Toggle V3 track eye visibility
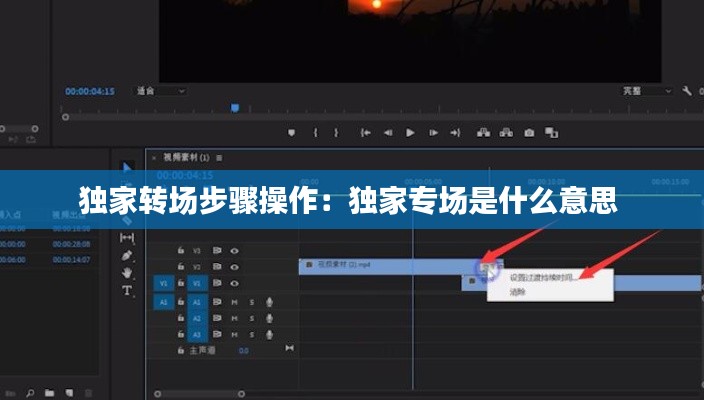 [234, 251]
